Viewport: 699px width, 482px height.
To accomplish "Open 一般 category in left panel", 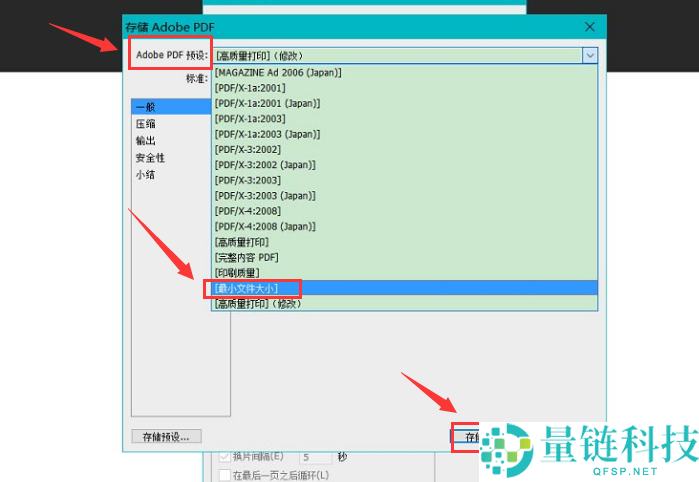I will [x=146, y=107].
